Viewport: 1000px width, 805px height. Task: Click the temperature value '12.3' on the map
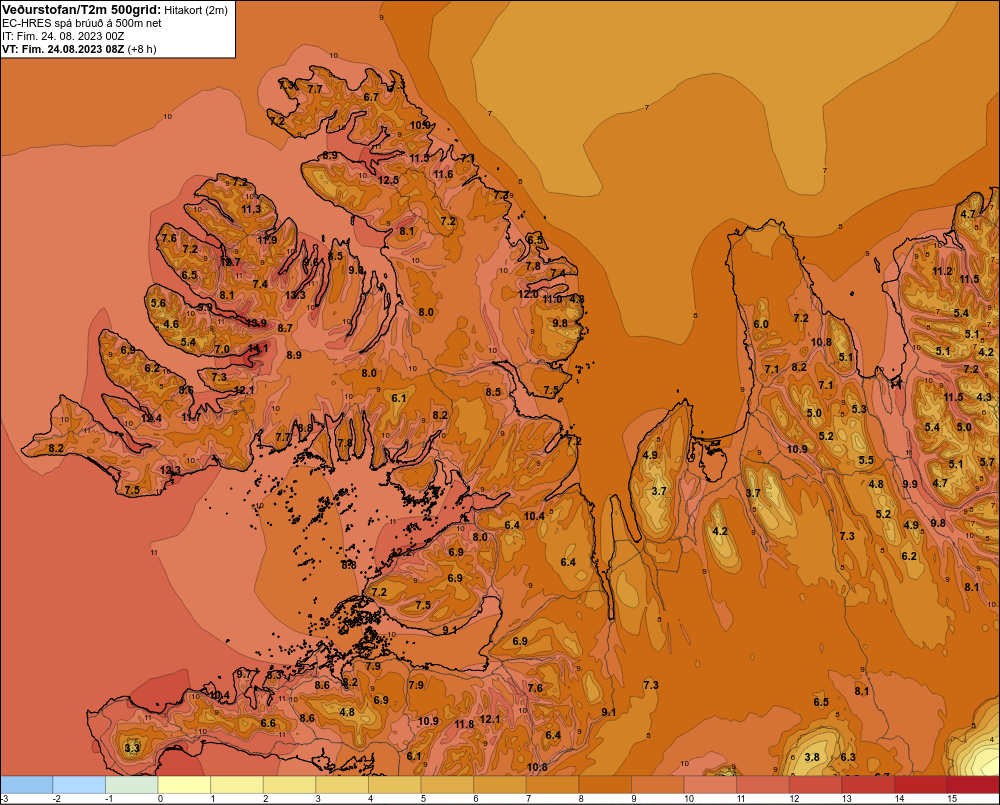click(x=170, y=470)
